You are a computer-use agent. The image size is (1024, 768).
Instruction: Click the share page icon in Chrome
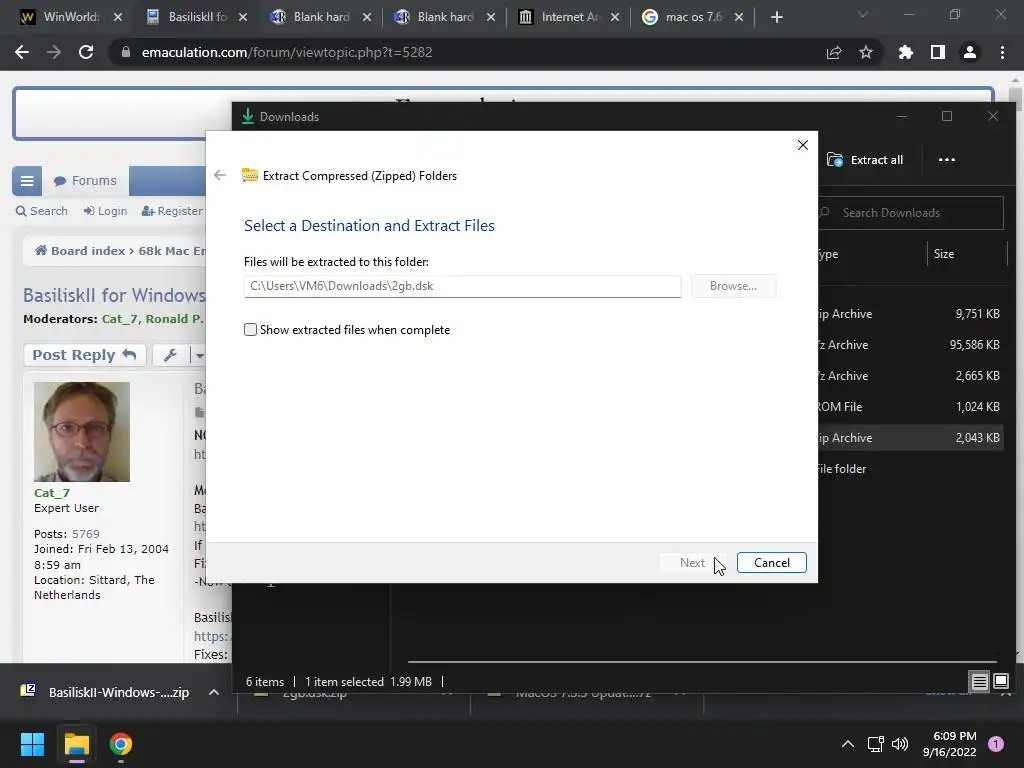pos(834,52)
